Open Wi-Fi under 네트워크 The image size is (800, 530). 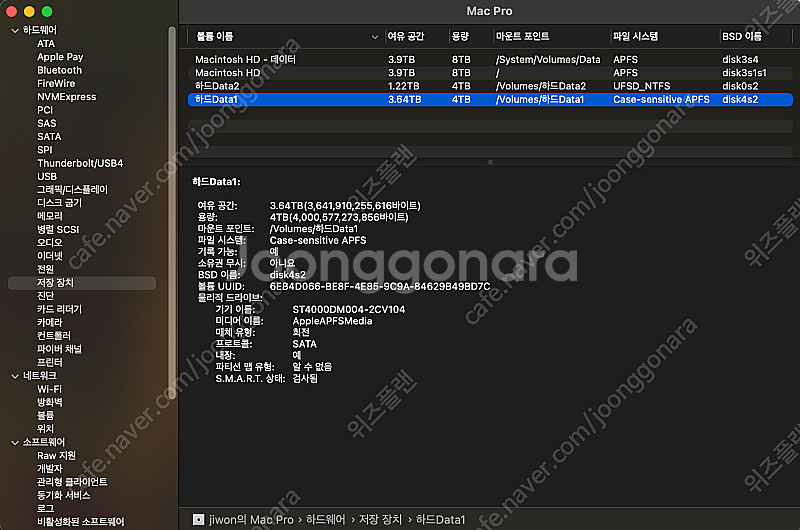(49, 389)
